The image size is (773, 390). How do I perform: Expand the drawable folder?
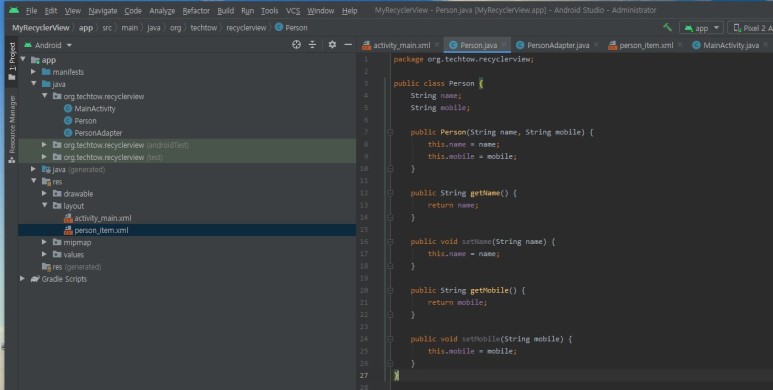[x=44, y=194]
